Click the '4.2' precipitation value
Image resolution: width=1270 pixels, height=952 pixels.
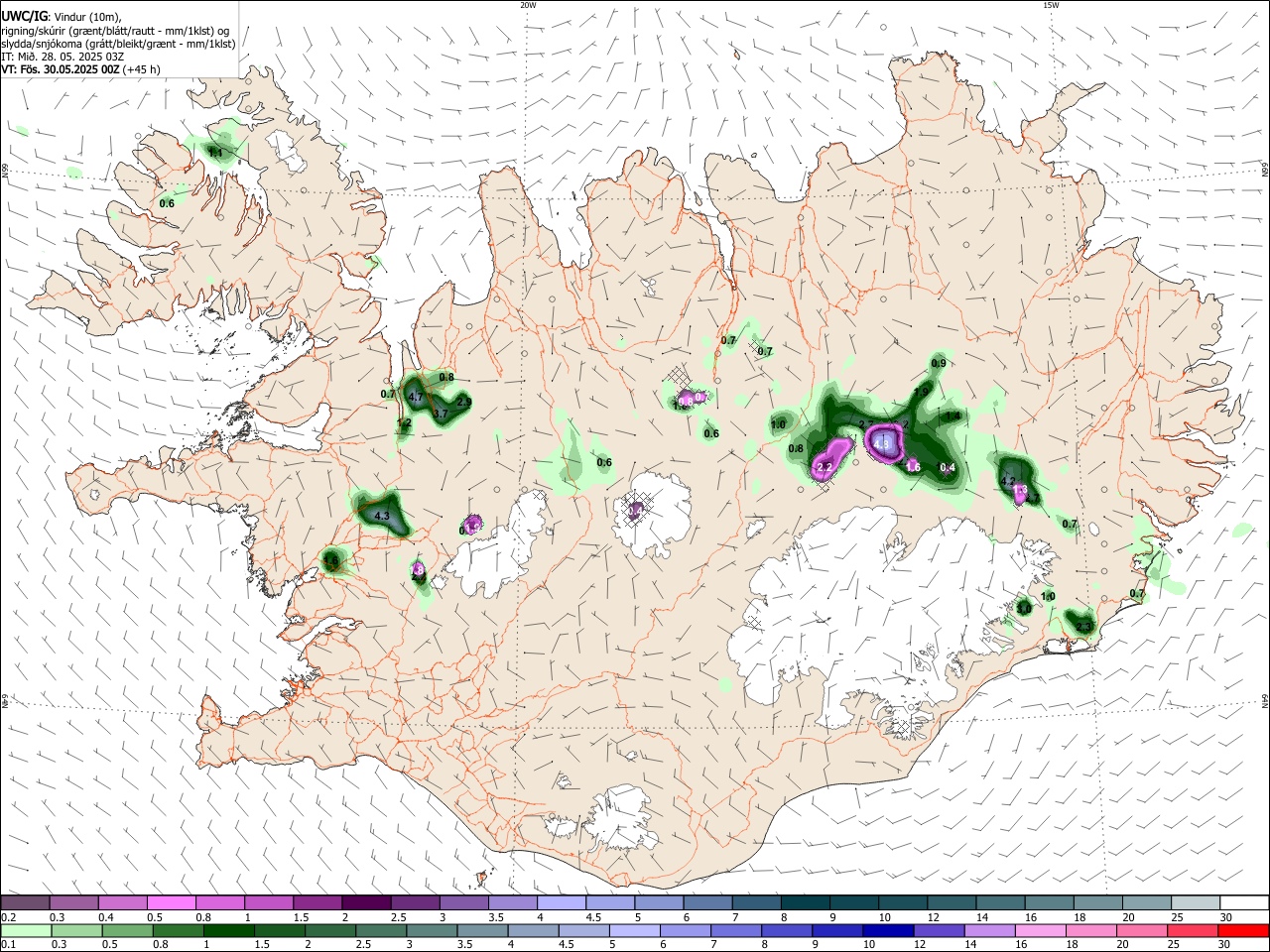click(x=1009, y=481)
